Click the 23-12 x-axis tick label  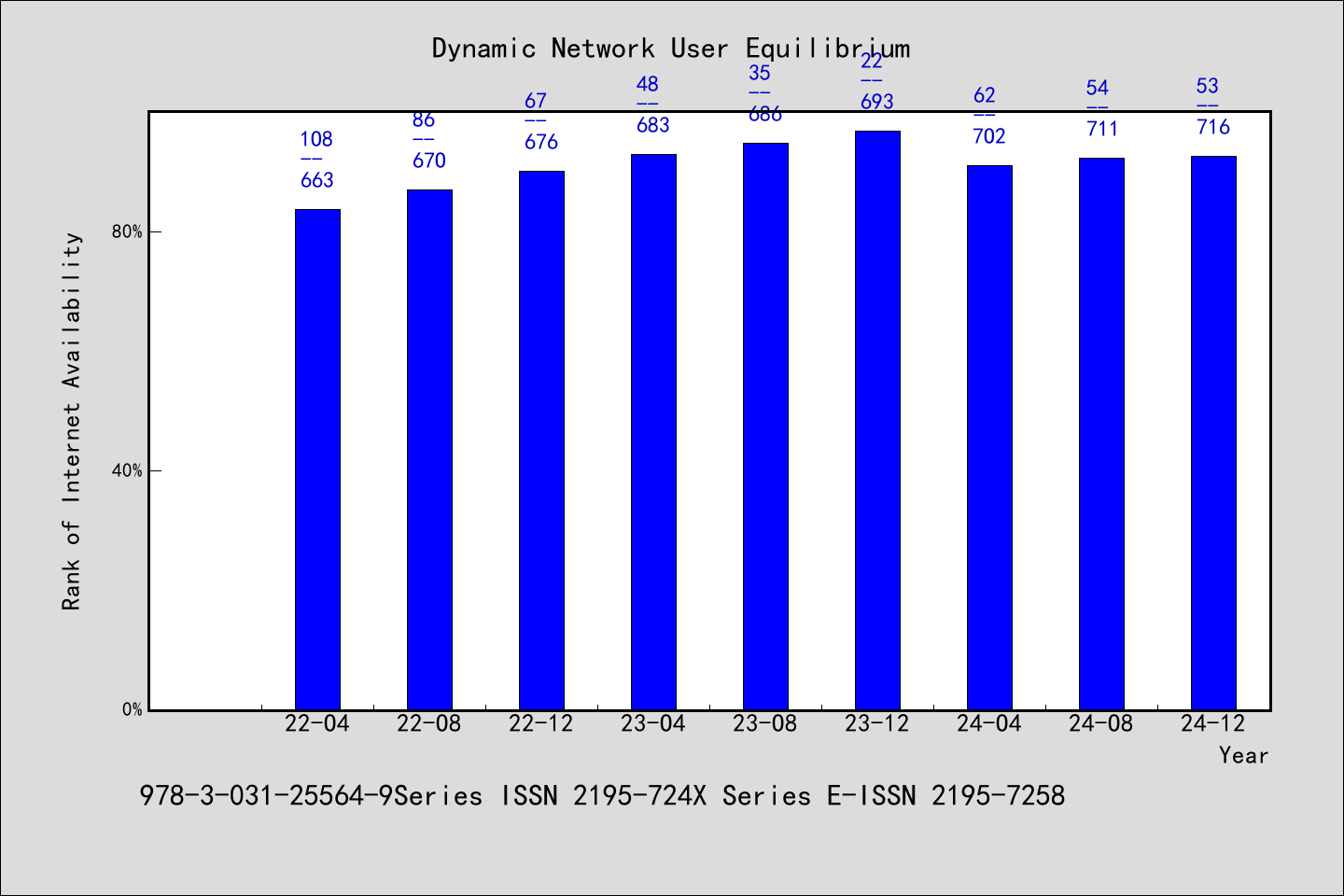click(877, 723)
